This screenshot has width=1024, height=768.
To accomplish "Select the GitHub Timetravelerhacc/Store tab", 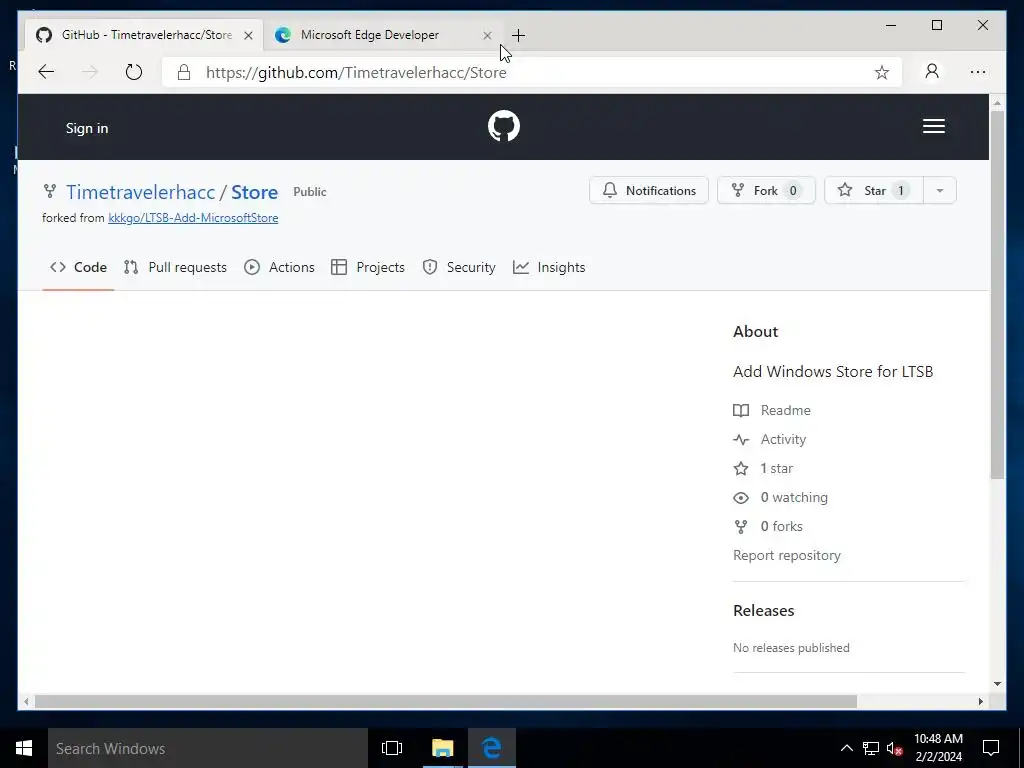I will pyautogui.click(x=145, y=35).
